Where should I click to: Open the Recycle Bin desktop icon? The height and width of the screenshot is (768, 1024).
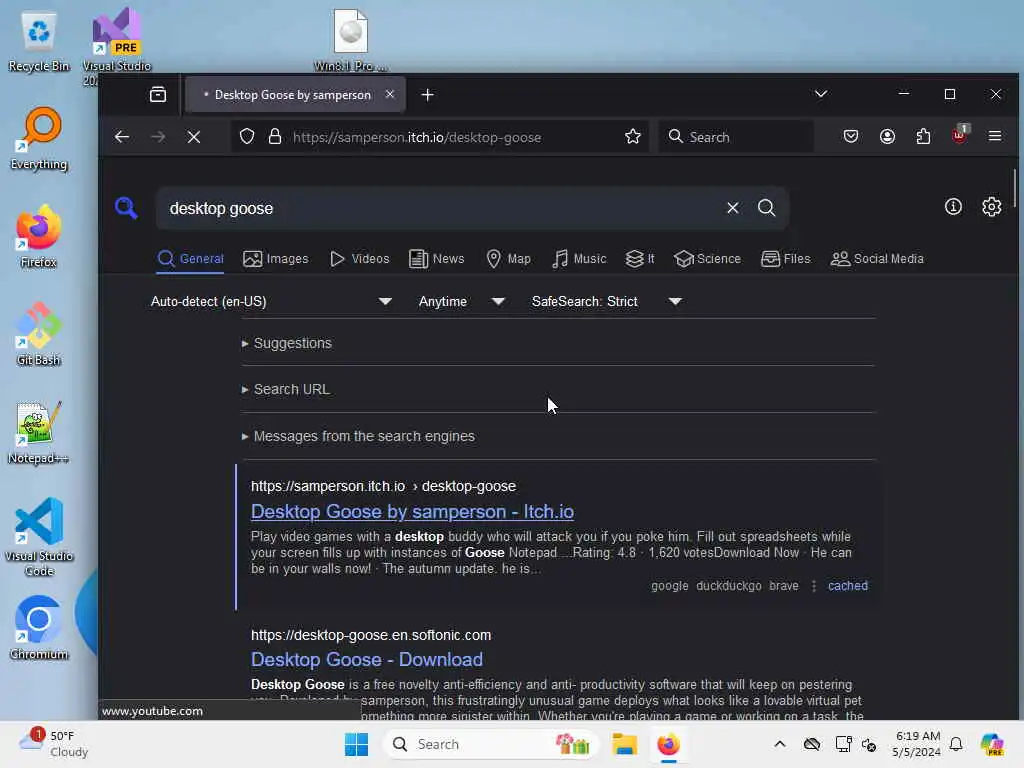click(39, 41)
